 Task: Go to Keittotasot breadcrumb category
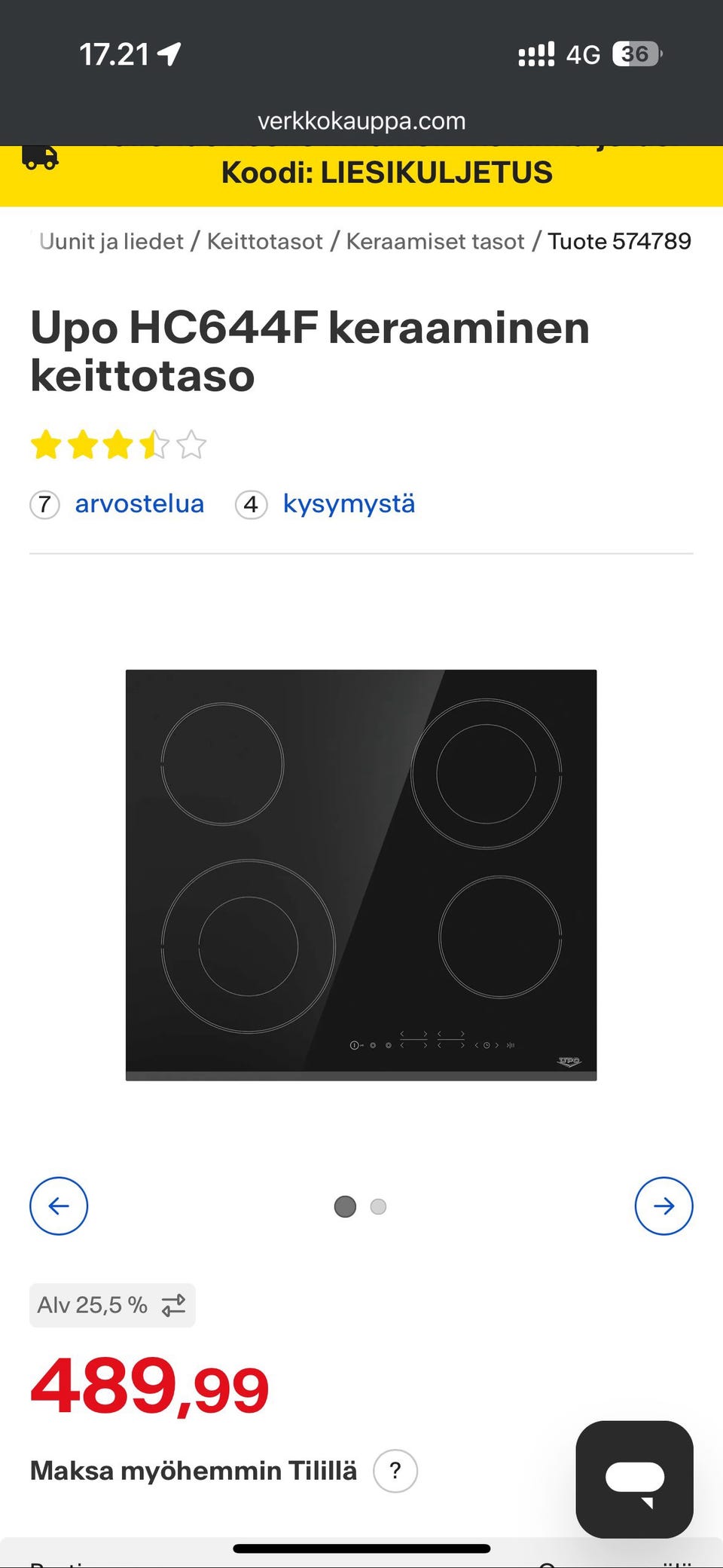point(264,241)
